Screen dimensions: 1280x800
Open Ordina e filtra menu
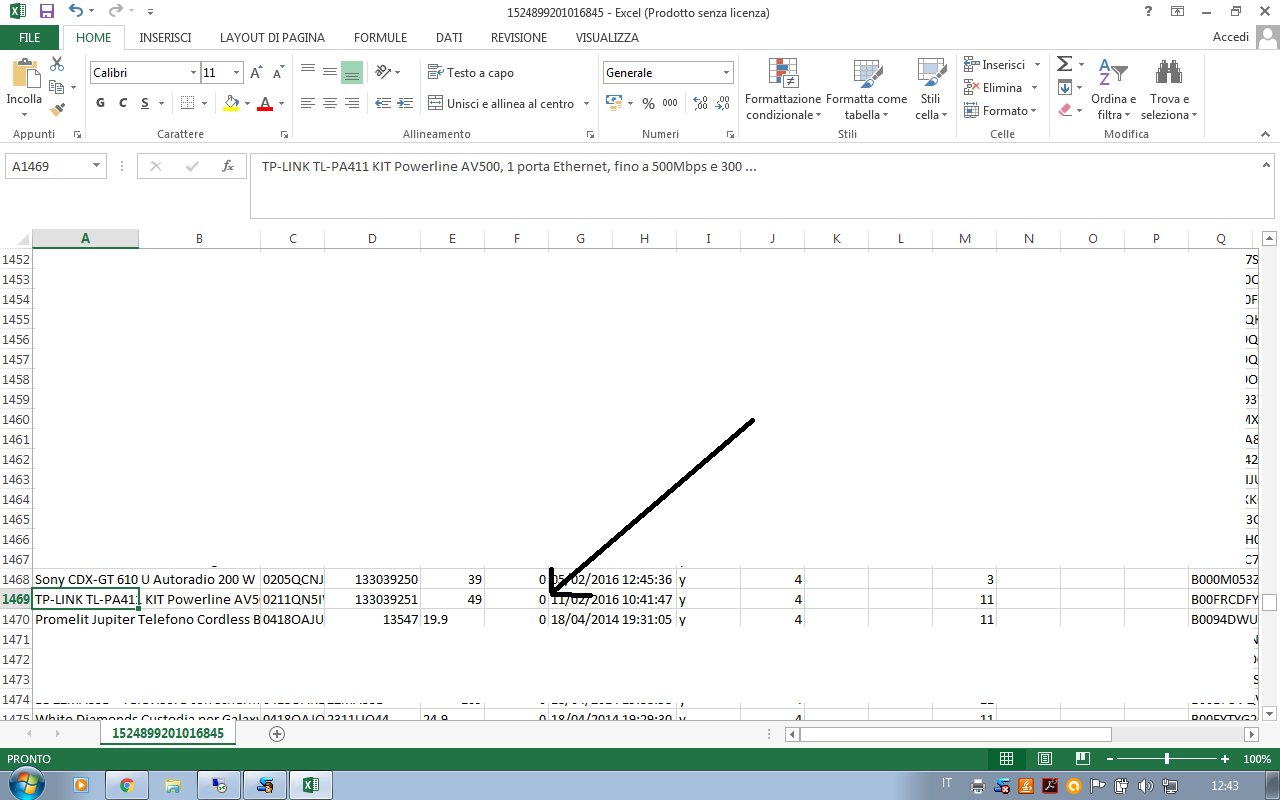pyautogui.click(x=1113, y=89)
